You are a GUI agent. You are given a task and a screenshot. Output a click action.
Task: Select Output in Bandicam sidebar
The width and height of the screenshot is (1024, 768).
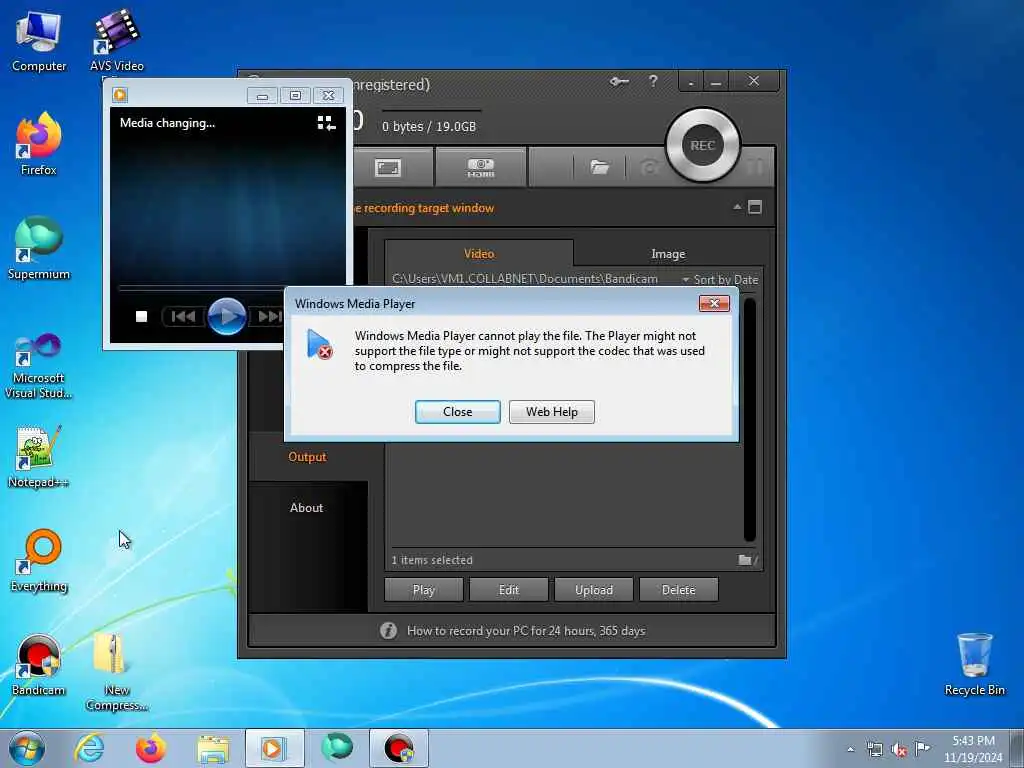tap(307, 456)
